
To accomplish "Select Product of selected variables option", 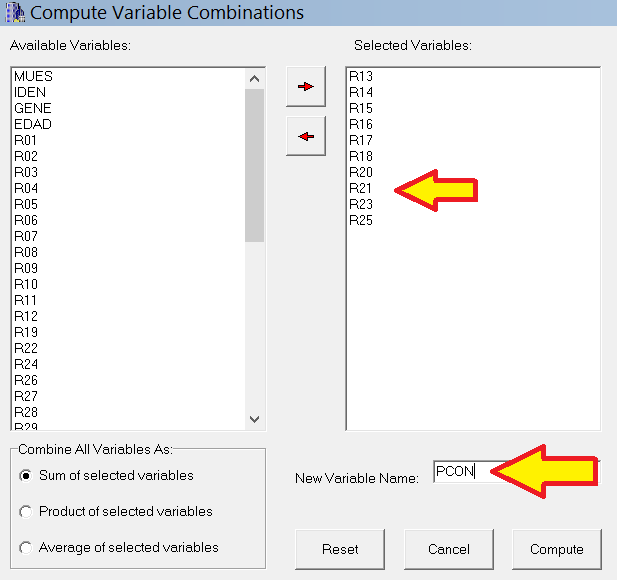I will 25,512.
